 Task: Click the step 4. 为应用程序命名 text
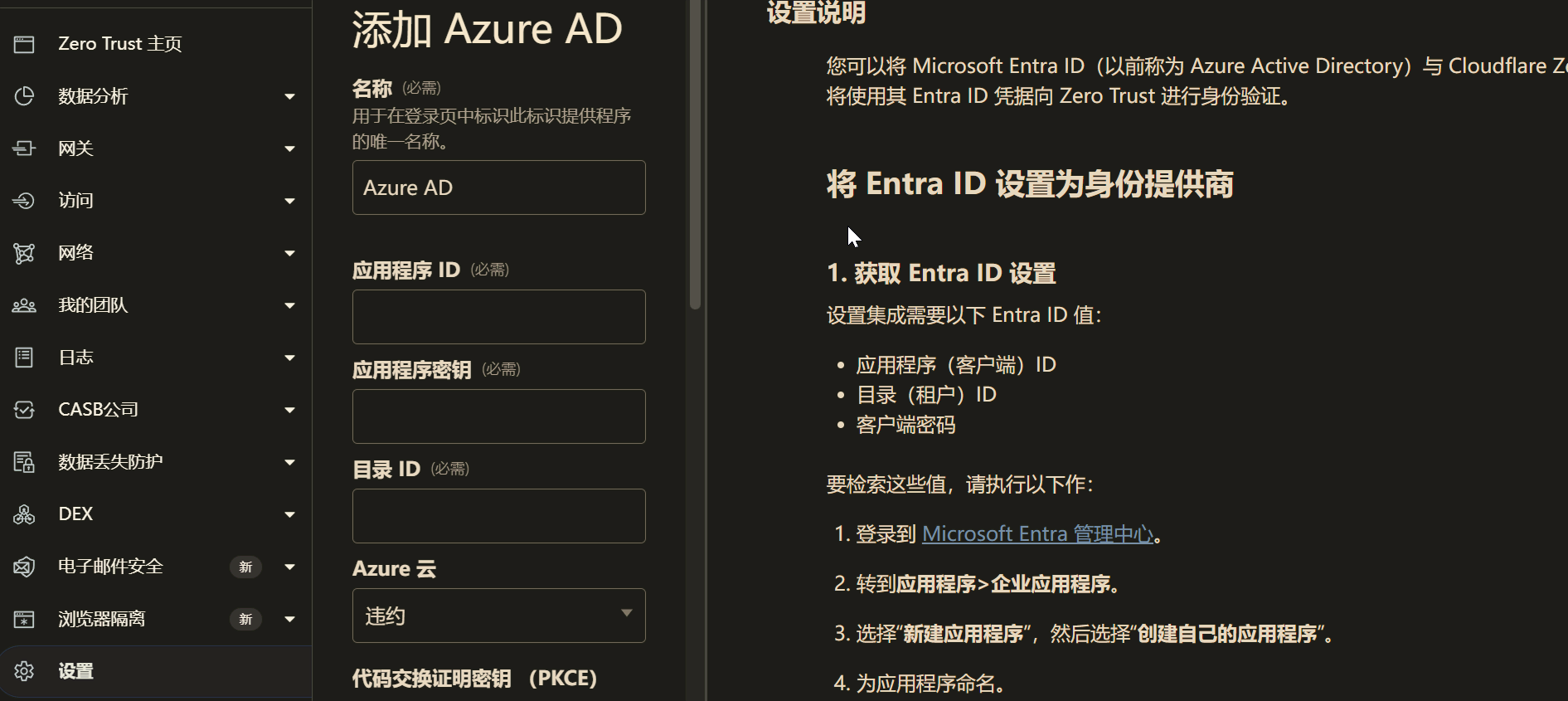coord(920,684)
